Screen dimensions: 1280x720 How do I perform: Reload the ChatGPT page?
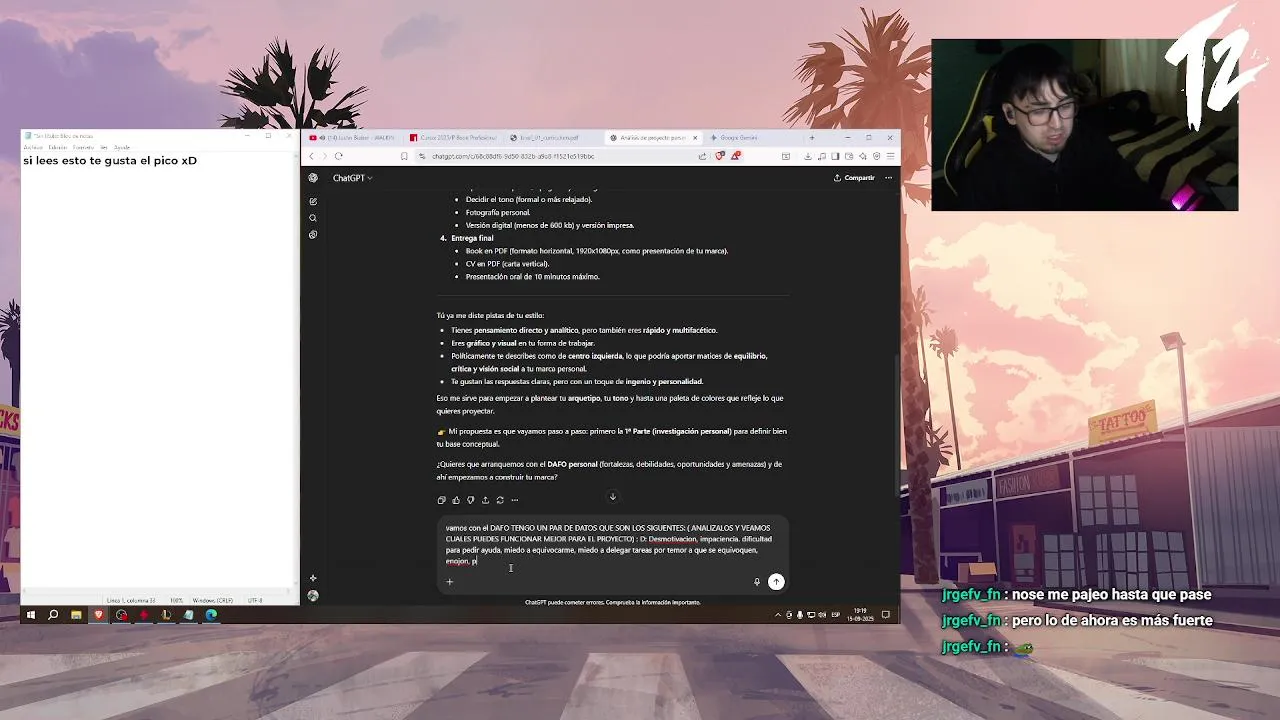(338, 156)
